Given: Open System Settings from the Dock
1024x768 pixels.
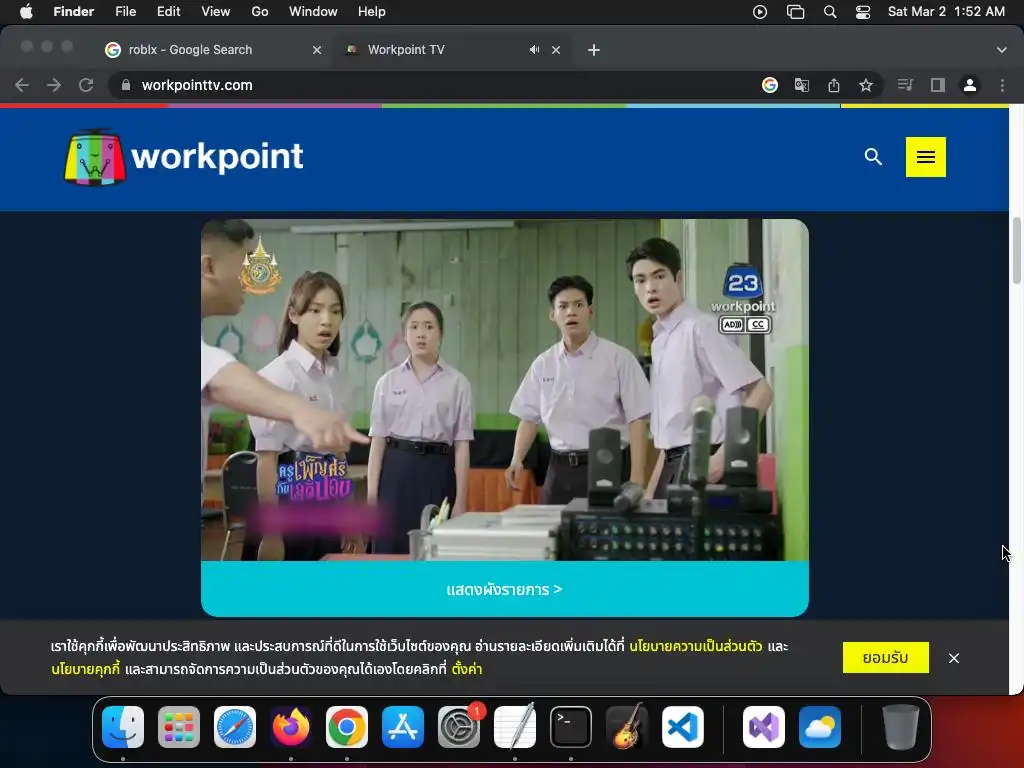Looking at the screenshot, I should click(x=459, y=727).
